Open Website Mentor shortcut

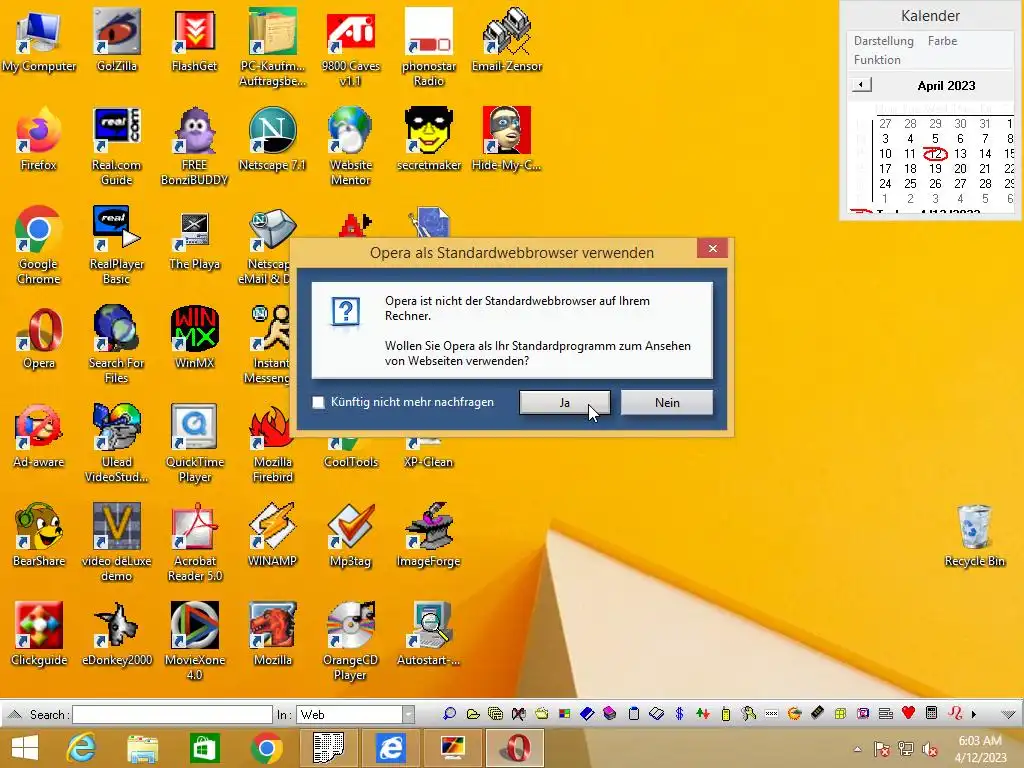pyautogui.click(x=351, y=146)
